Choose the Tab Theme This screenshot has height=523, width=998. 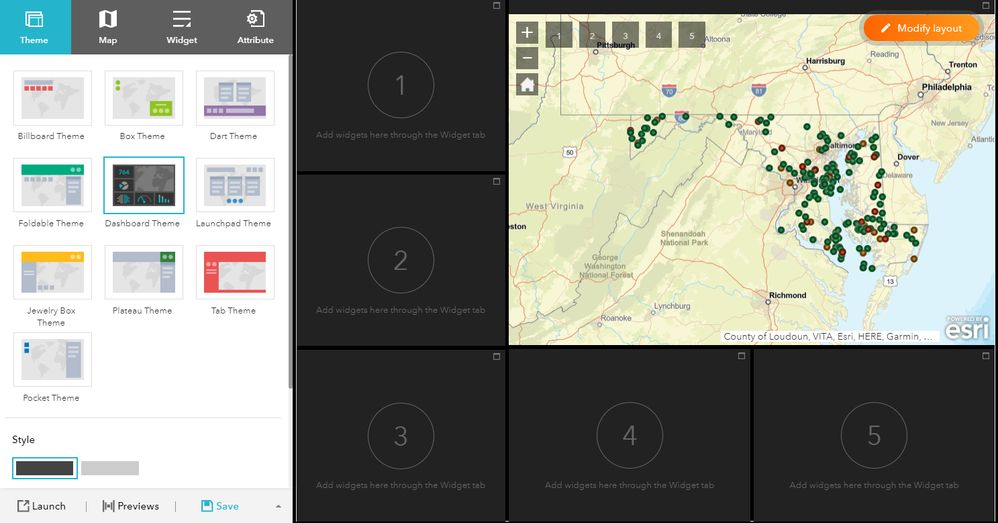235,272
